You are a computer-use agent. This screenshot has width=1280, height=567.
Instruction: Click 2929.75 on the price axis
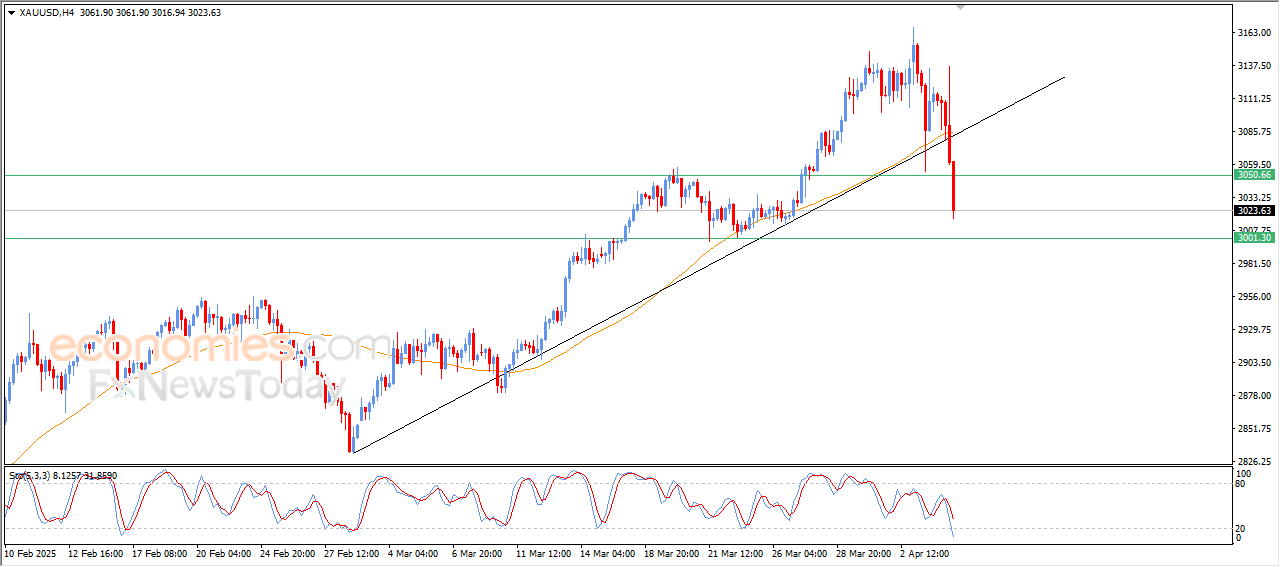(x=1253, y=330)
